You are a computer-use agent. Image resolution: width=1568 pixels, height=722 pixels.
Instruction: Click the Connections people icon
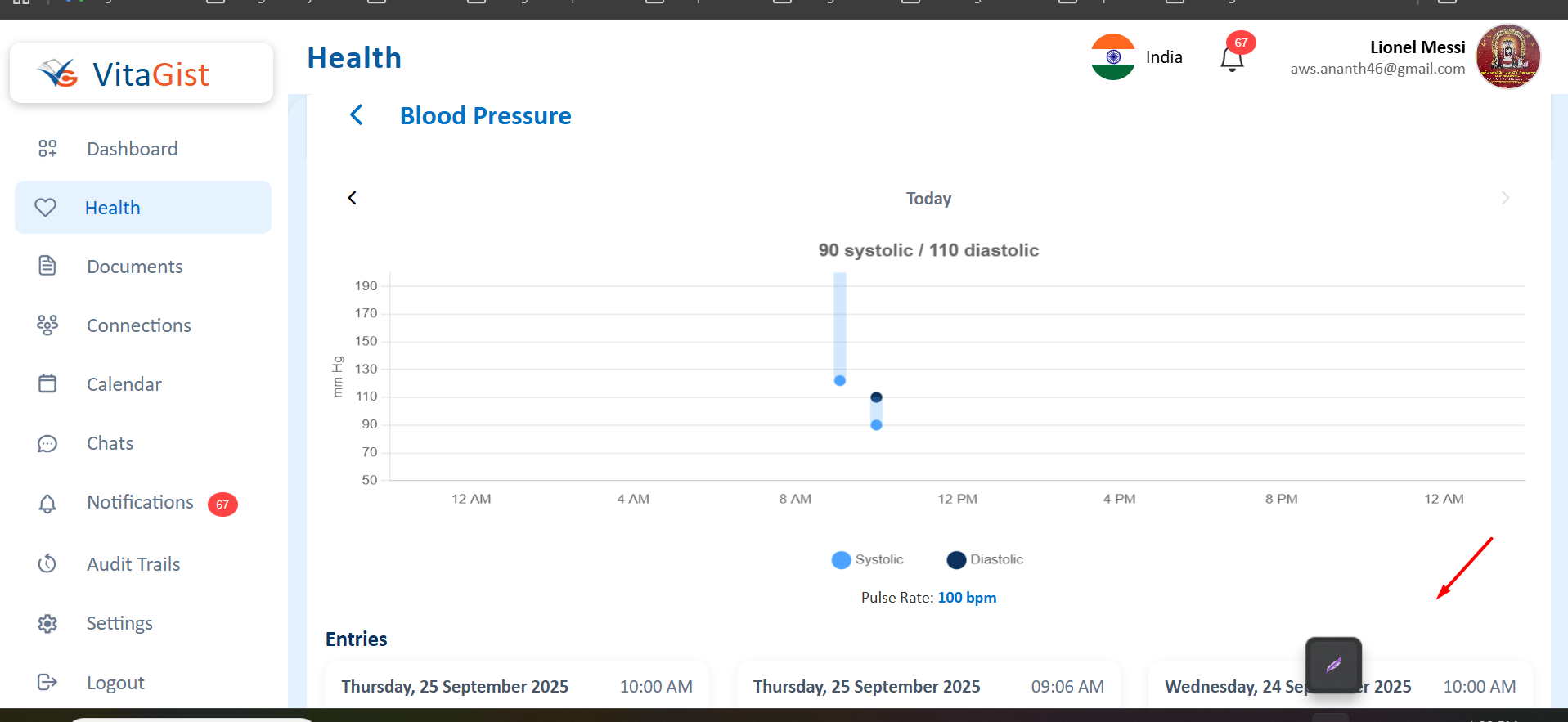pyautogui.click(x=47, y=325)
